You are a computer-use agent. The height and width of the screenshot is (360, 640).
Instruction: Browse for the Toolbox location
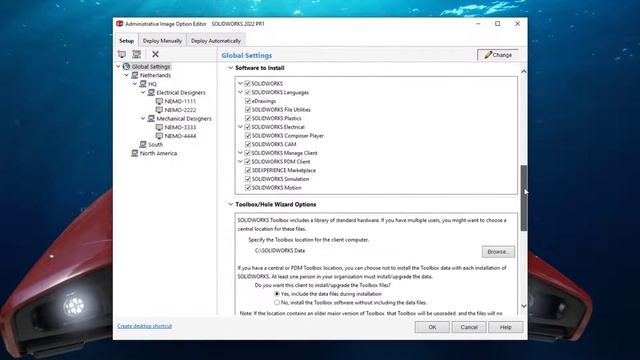[498, 252]
